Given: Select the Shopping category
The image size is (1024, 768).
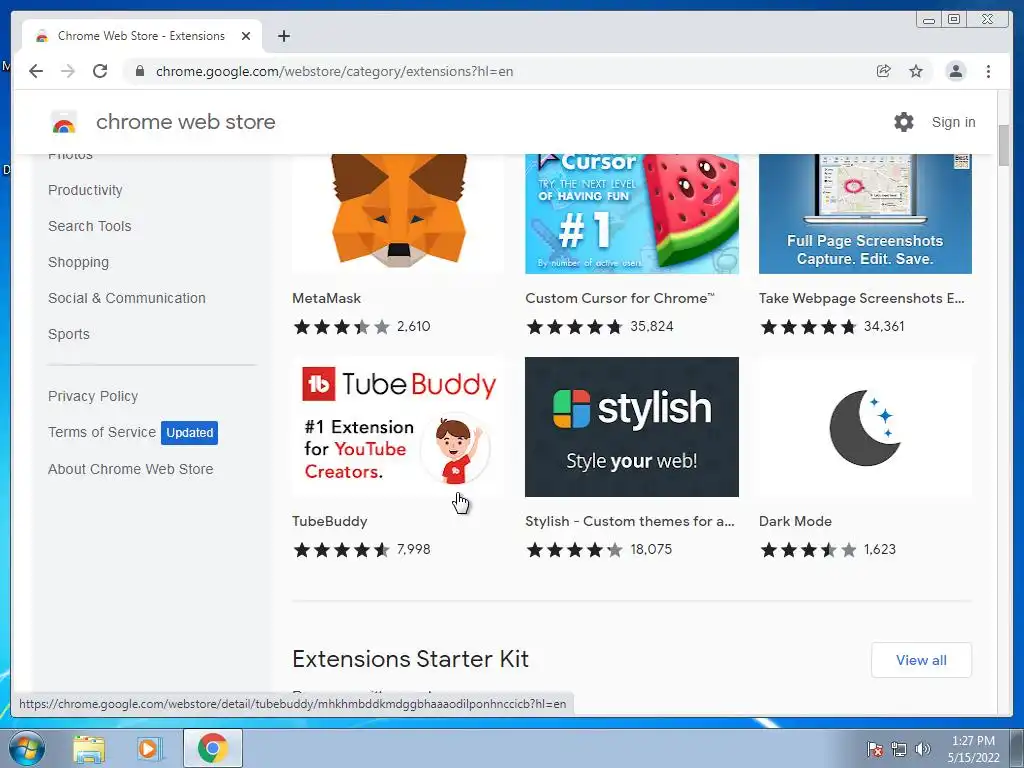Looking at the screenshot, I should pyautogui.click(x=78, y=263).
